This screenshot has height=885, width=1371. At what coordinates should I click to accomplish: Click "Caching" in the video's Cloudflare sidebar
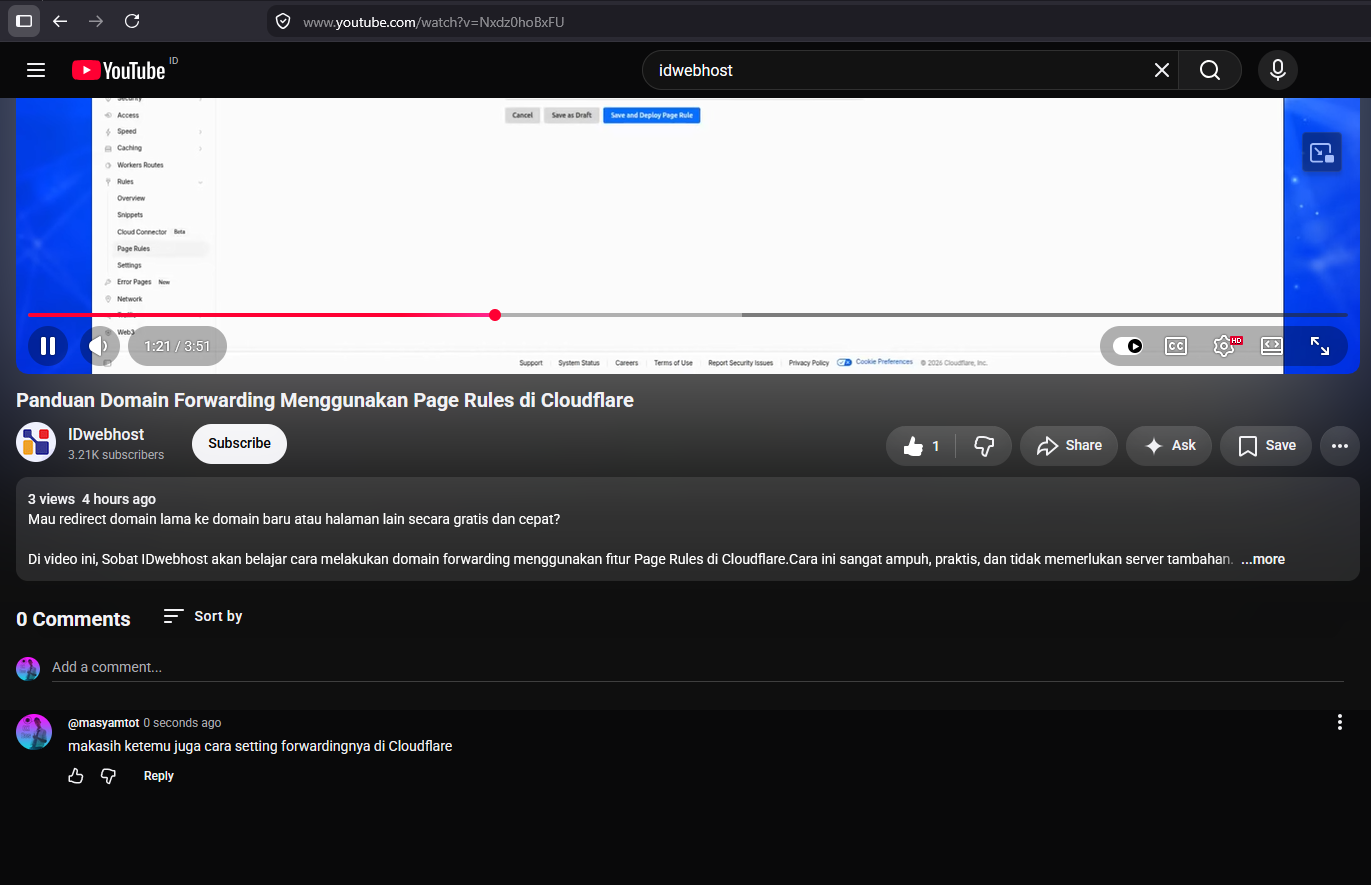click(129, 148)
